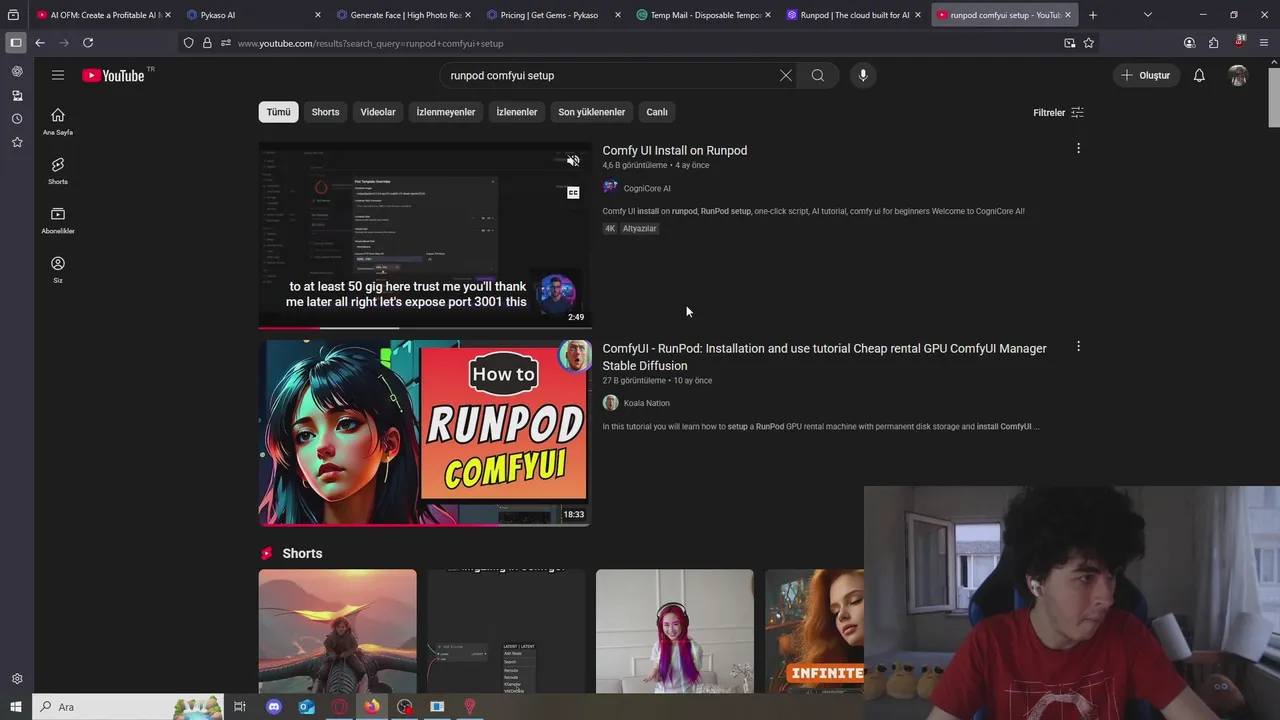Viewport: 1280px width, 720px height.
Task: Click the site security padlock icon
Action: click(x=207, y=43)
